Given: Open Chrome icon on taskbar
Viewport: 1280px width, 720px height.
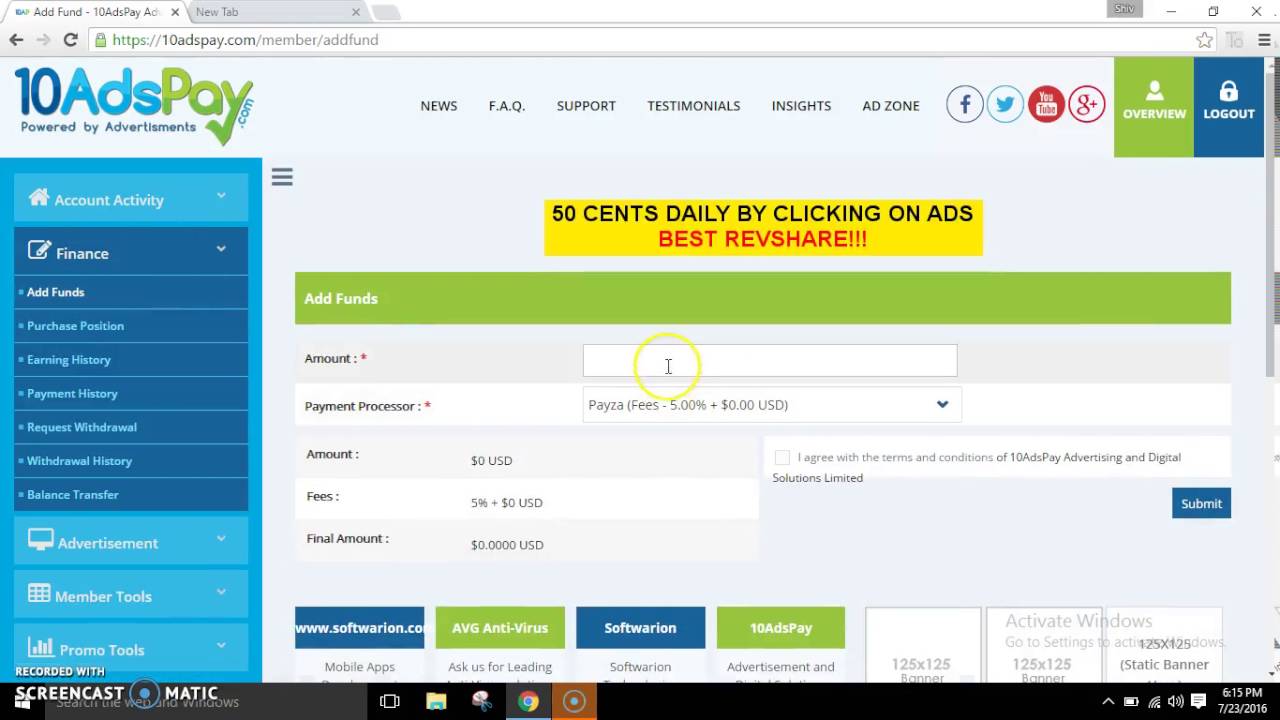Looking at the screenshot, I should click(528, 701).
